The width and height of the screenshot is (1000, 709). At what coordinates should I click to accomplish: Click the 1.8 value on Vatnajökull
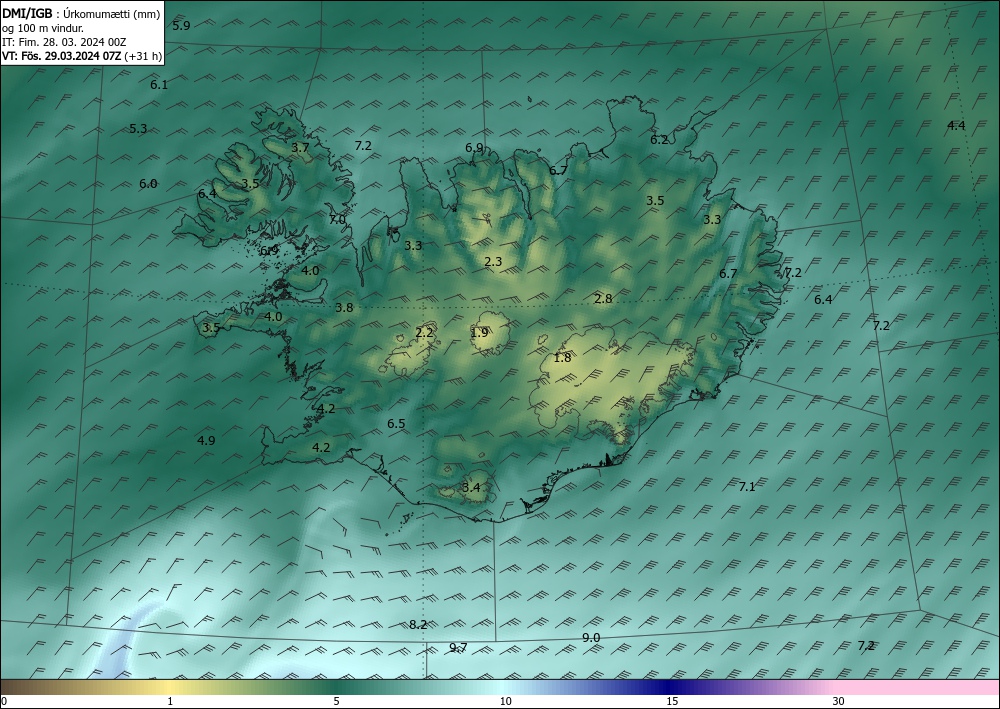pos(562,358)
